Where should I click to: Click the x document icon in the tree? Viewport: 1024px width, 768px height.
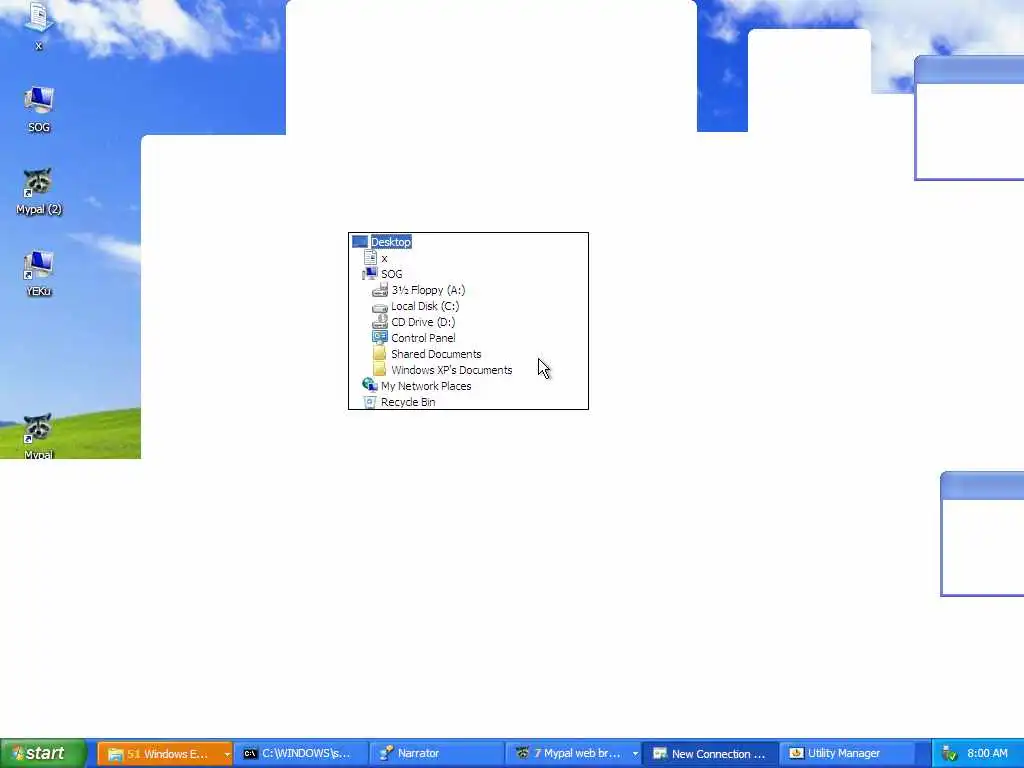coord(370,258)
